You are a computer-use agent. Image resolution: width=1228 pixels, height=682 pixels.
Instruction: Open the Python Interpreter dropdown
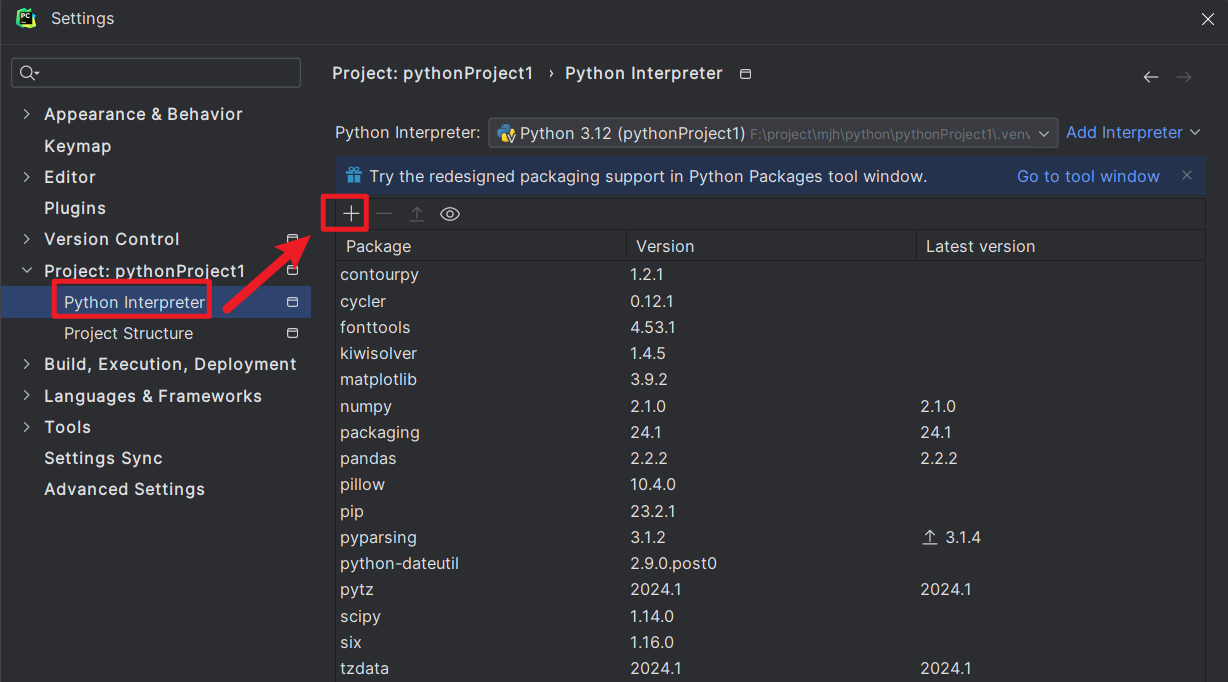(772, 133)
